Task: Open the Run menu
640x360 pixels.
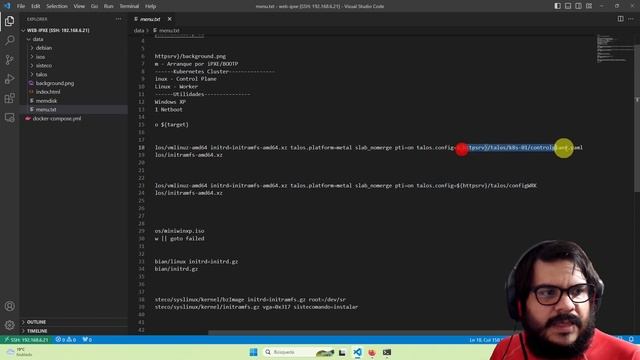Action: pyautogui.click(x=109, y=6)
